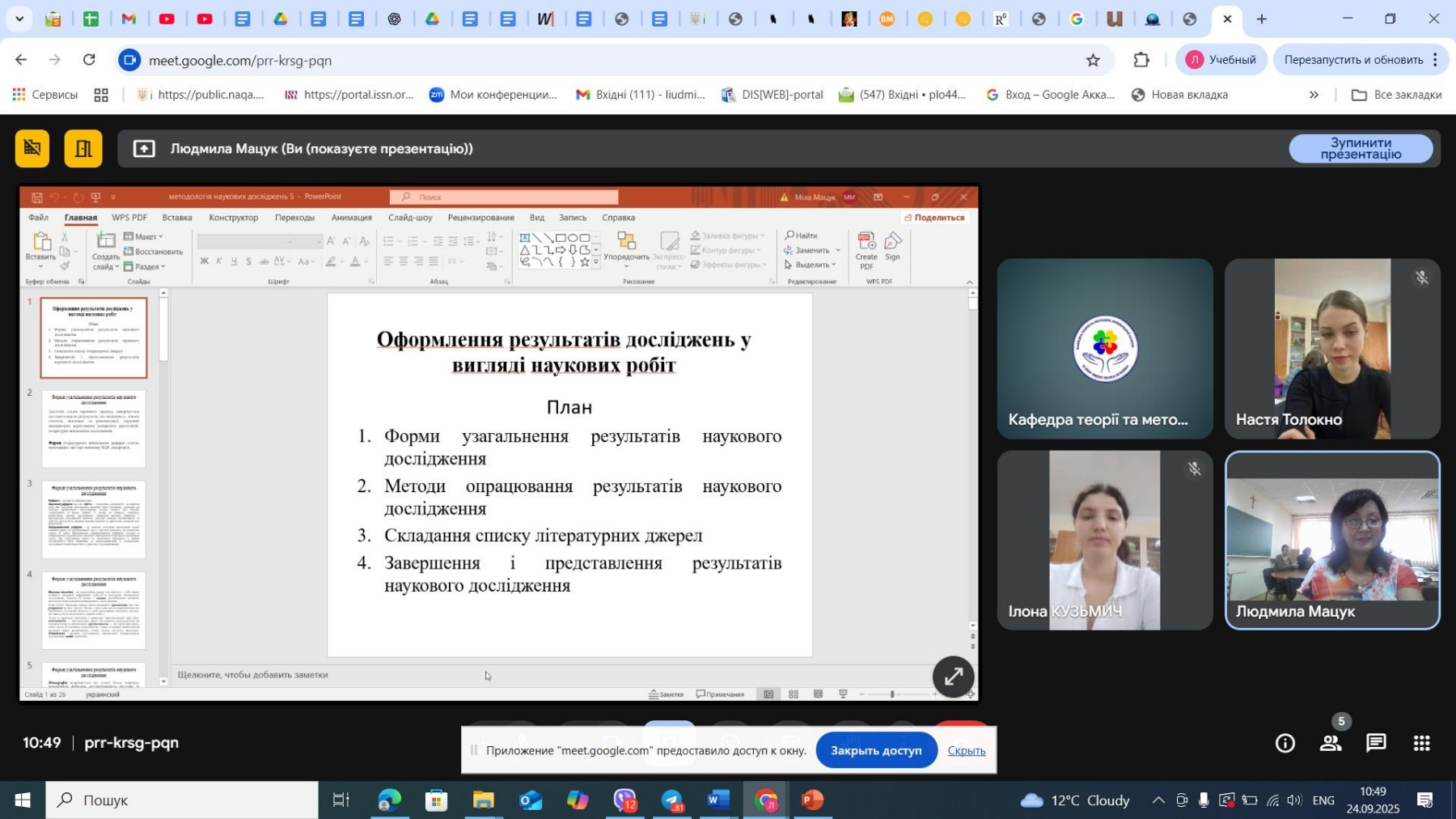The width and height of the screenshot is (1456, 819).
Task: Open the Chrome extensions puzzle icon
Action: pyautogui.click(x=1141, y=60)
